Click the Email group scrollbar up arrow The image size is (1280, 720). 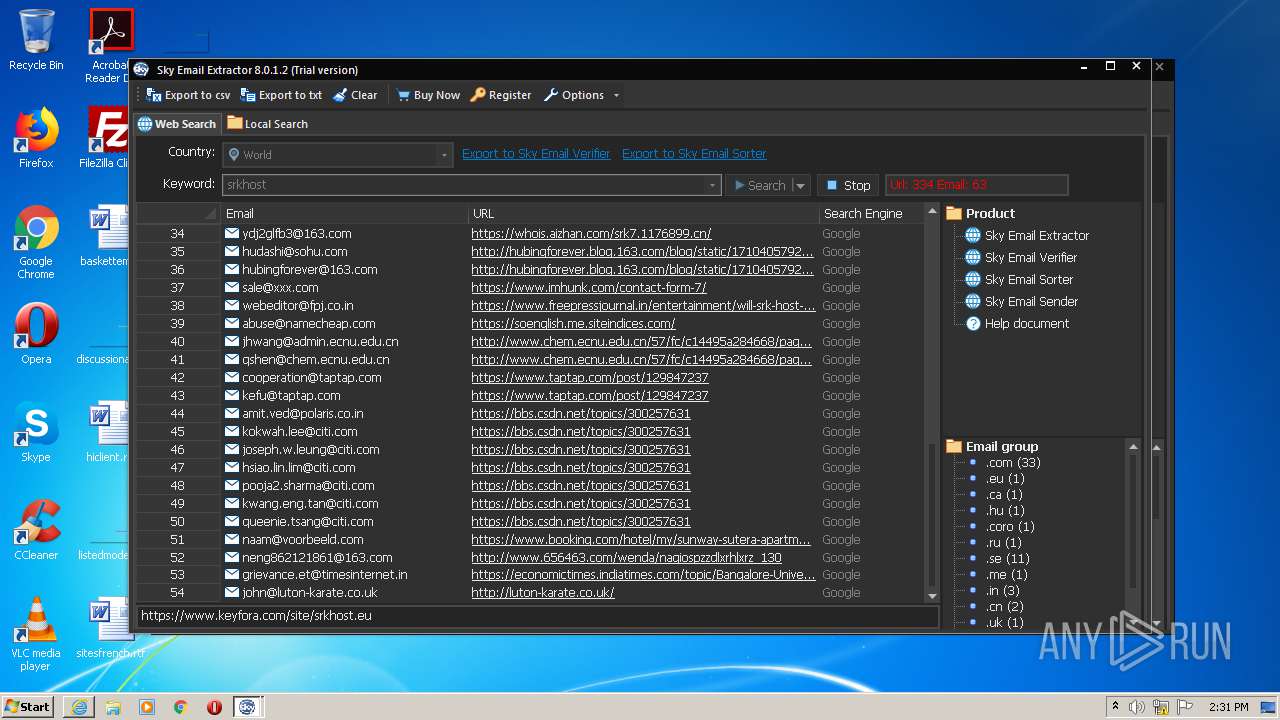pos(1133,446)
